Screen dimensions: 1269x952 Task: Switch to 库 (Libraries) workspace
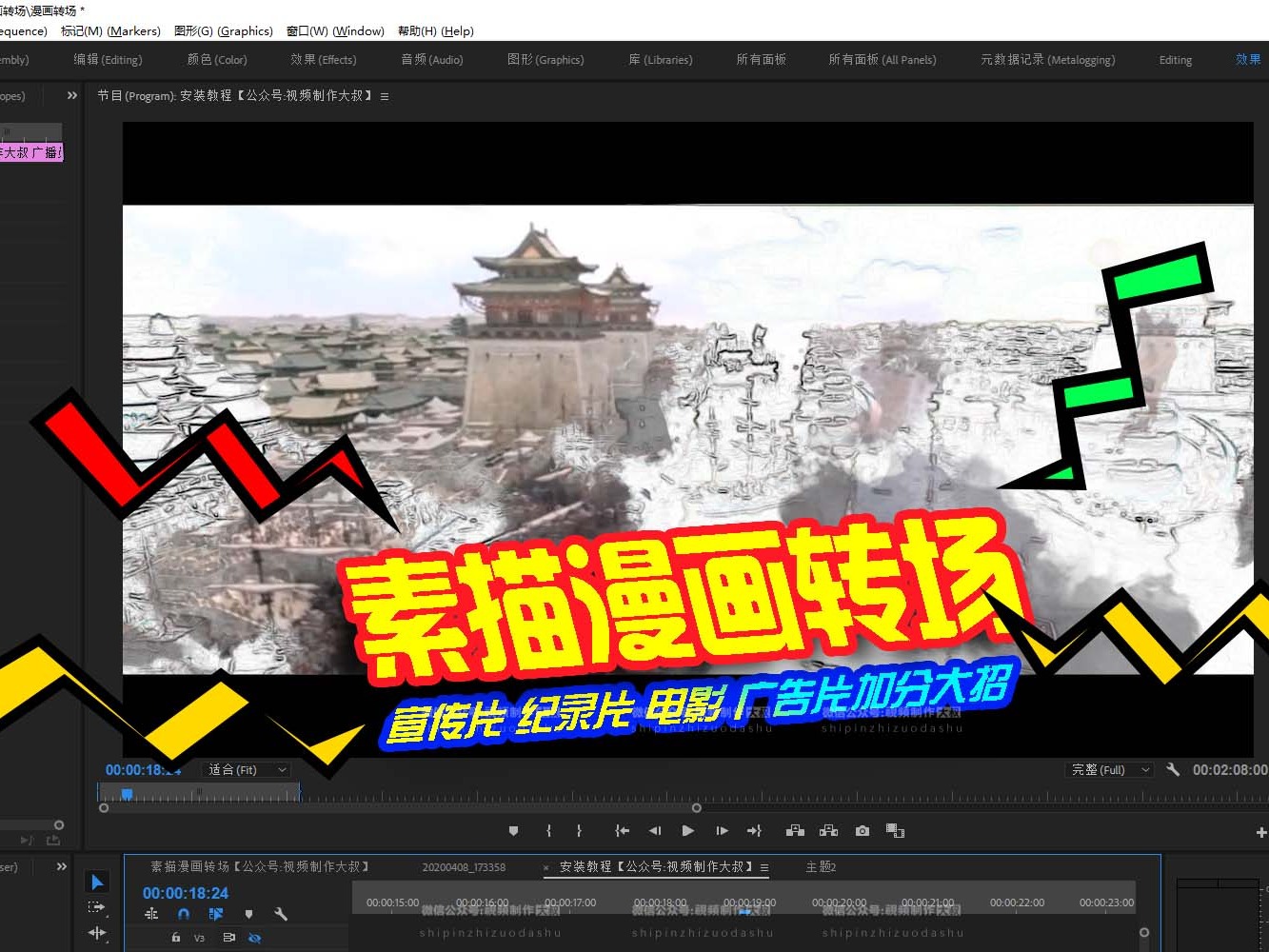(x=661, y=59)
